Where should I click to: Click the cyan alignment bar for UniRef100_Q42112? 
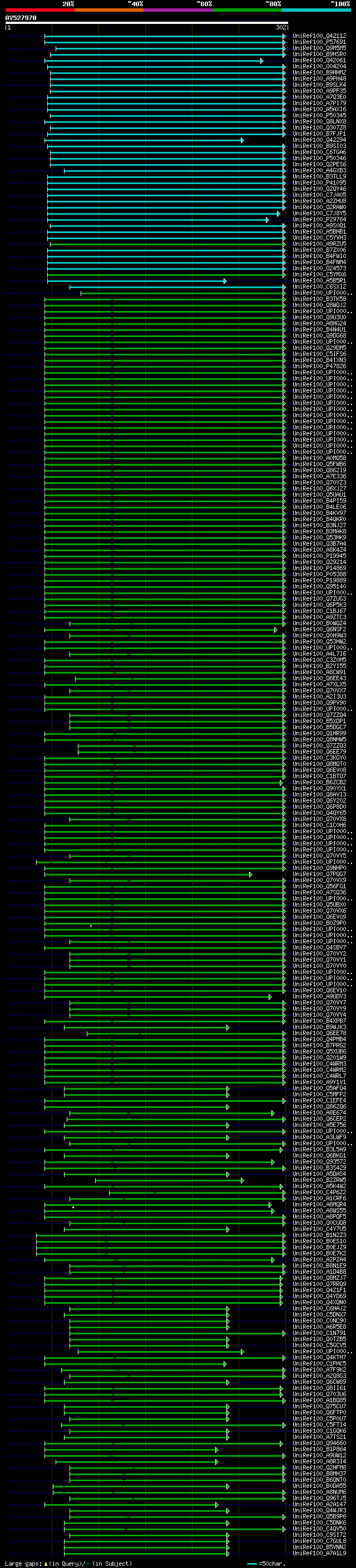pos(165,36)
